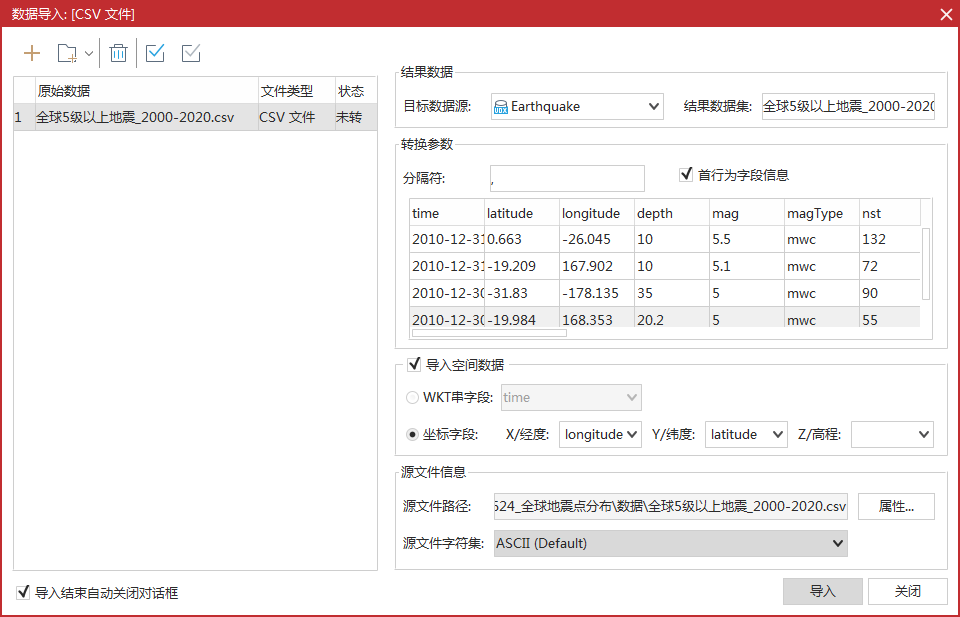Click the magType column header in preview
The width and height of the screenshot is (960, 617).
[x=822, y=213]
